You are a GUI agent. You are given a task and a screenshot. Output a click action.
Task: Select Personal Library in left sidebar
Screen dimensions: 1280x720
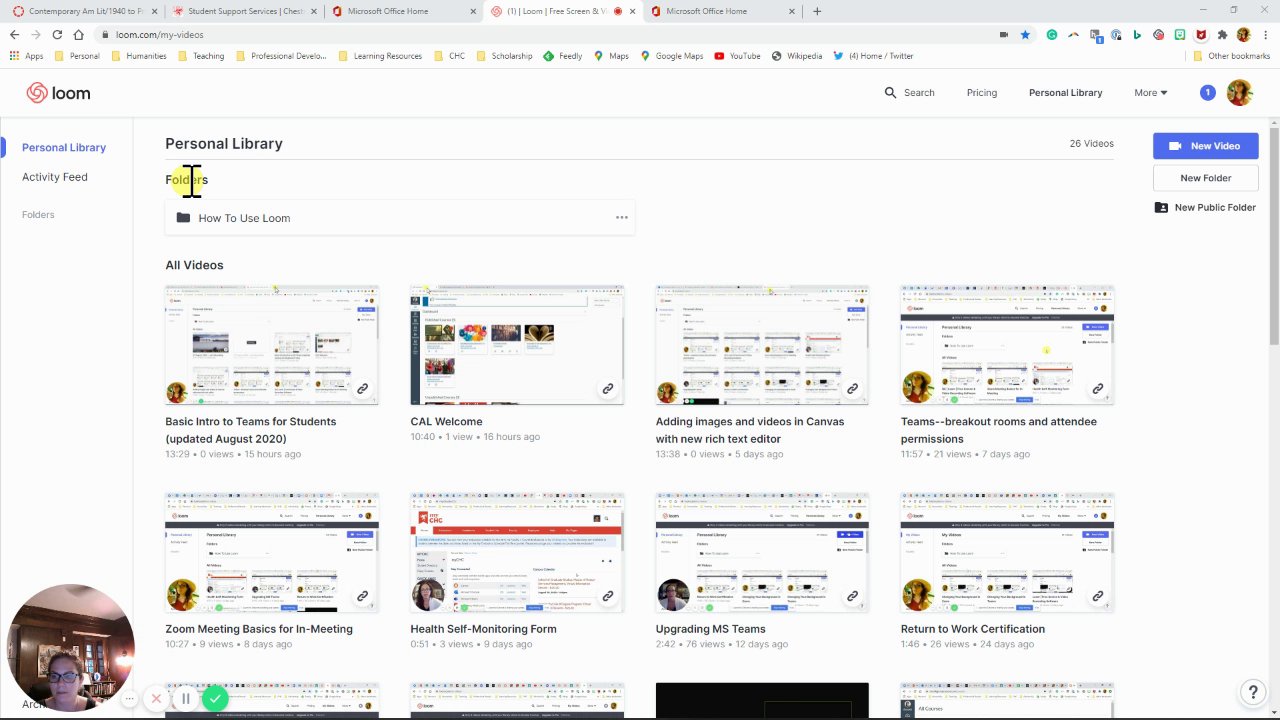(64, 148)
